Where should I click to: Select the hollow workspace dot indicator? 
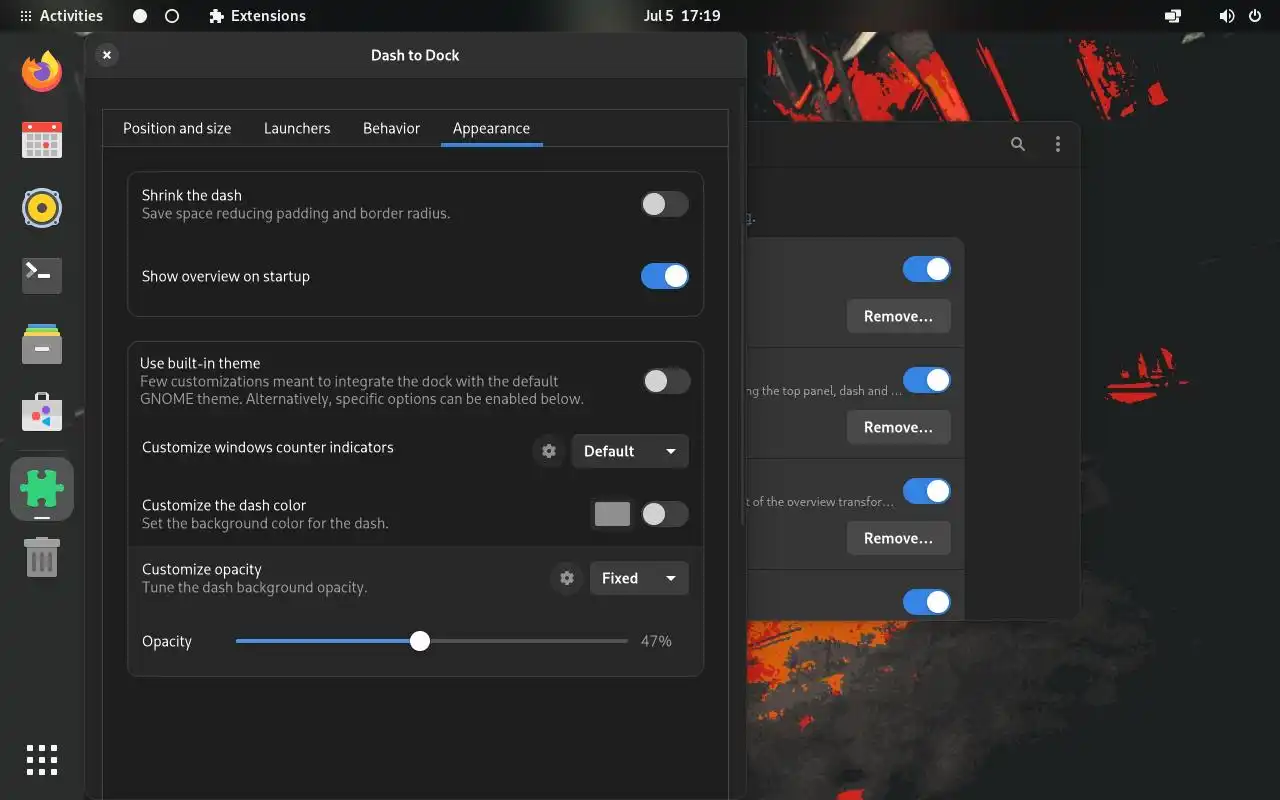[x=172, y=16]
